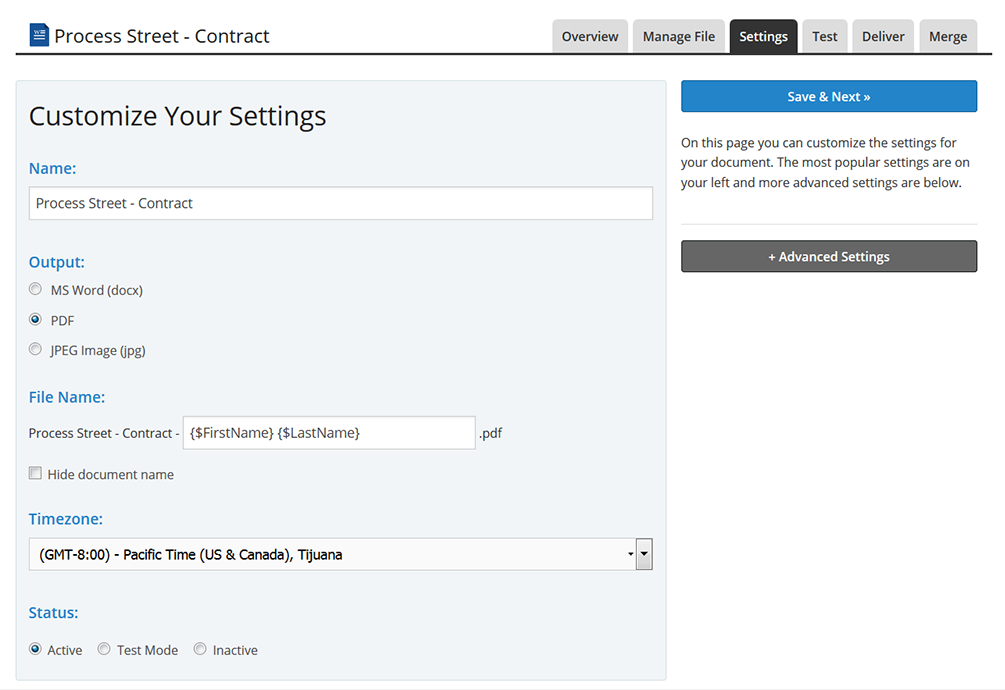Open the Timezone dropdown list
The height and width of the screenshot is (690, 1005).
click(x=330, y=554)
